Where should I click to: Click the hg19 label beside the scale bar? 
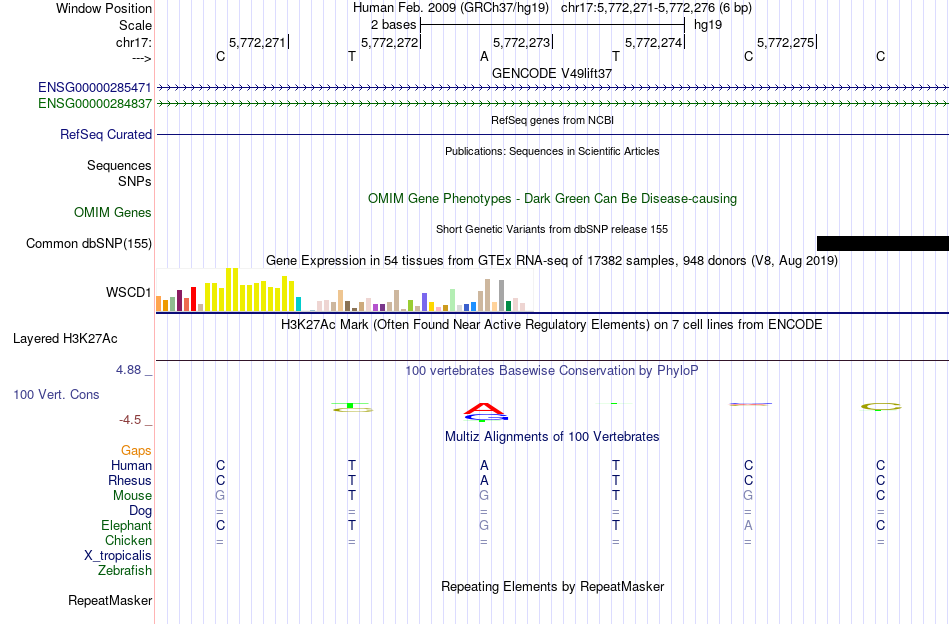coord(708,25)
